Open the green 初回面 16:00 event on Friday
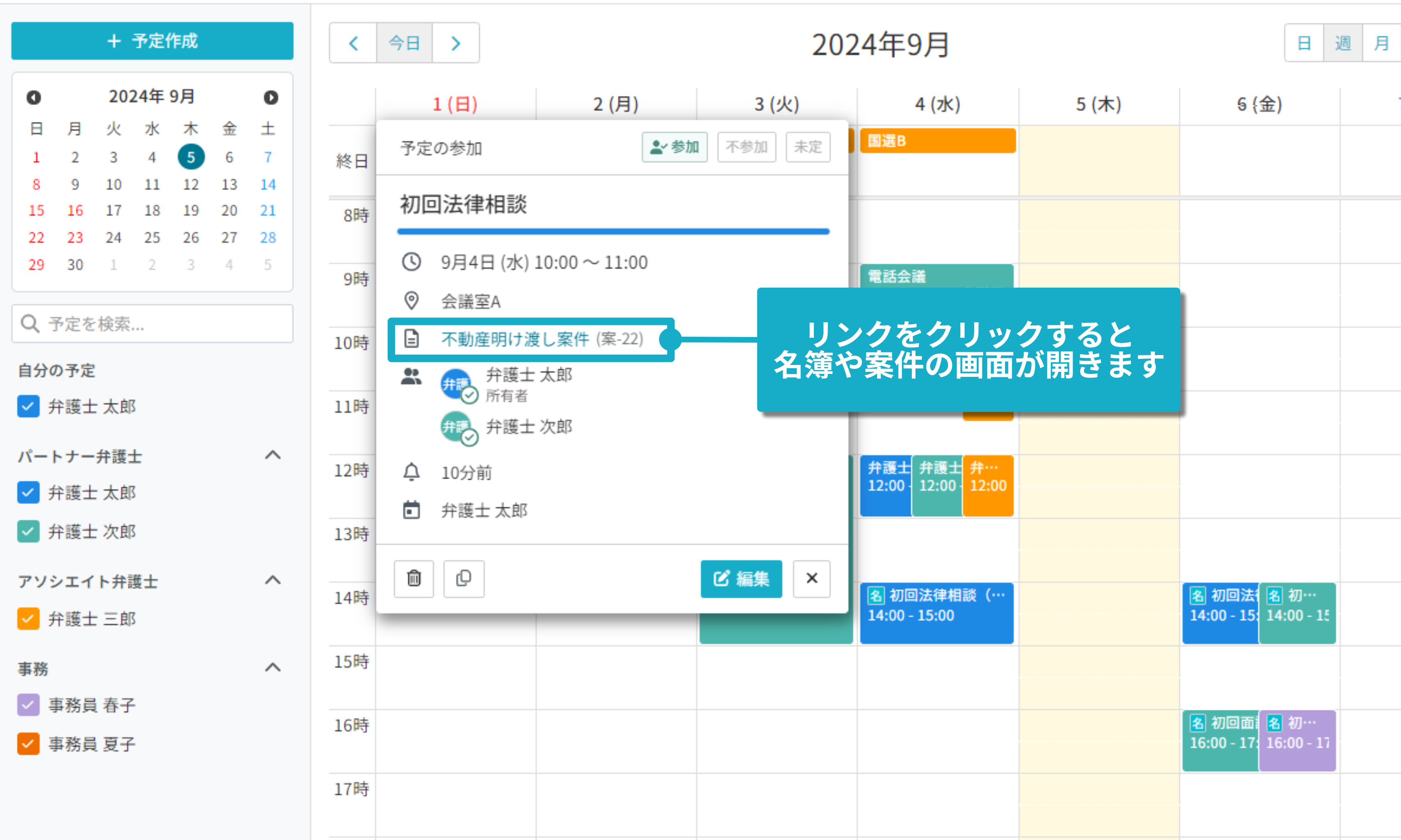 pyautogui.click(x=1221, y=741)
